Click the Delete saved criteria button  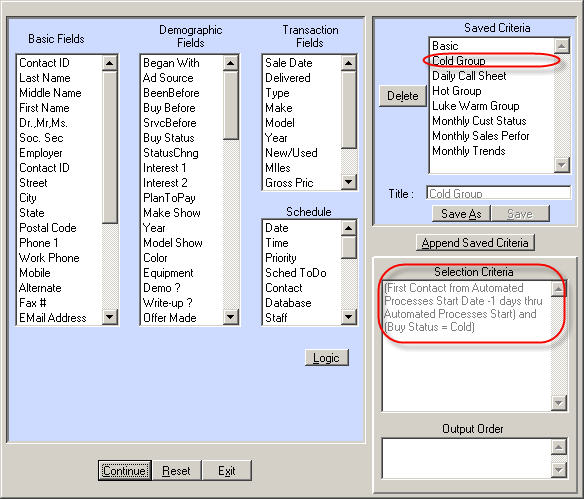(402, 96)
